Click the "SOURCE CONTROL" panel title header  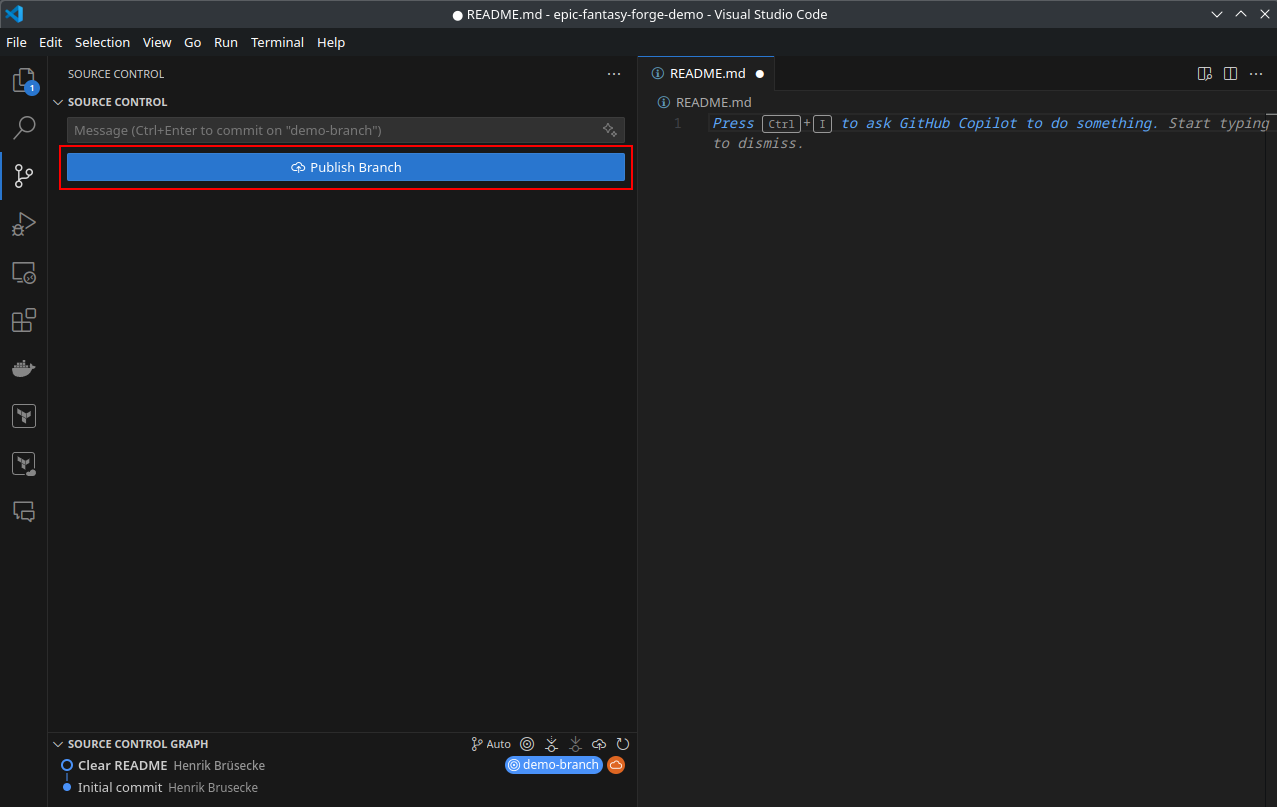click(116, 74)
